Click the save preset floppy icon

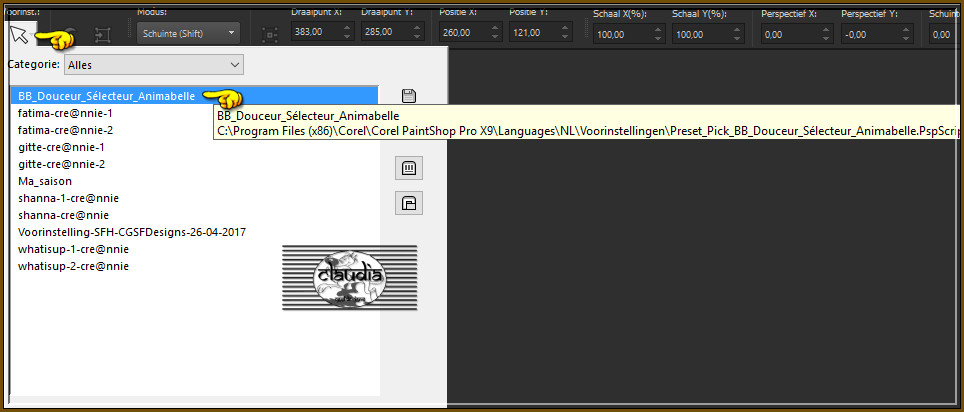click(409, 95)
